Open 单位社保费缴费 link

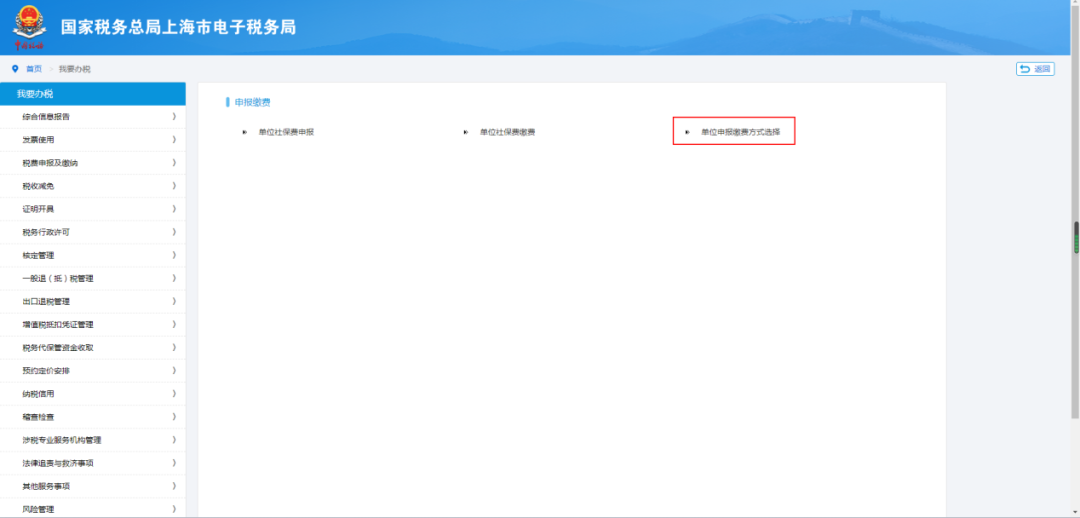coord(507,132)
